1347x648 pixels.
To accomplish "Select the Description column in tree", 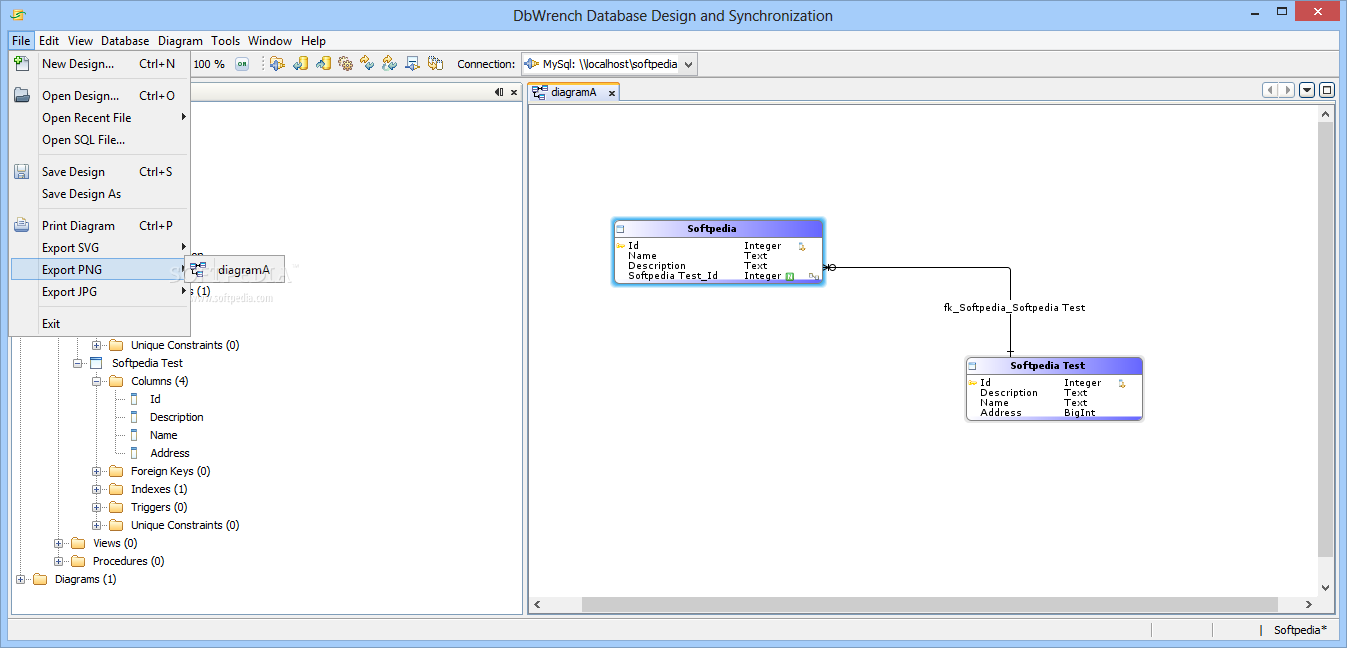I will (x=176, y=417).
